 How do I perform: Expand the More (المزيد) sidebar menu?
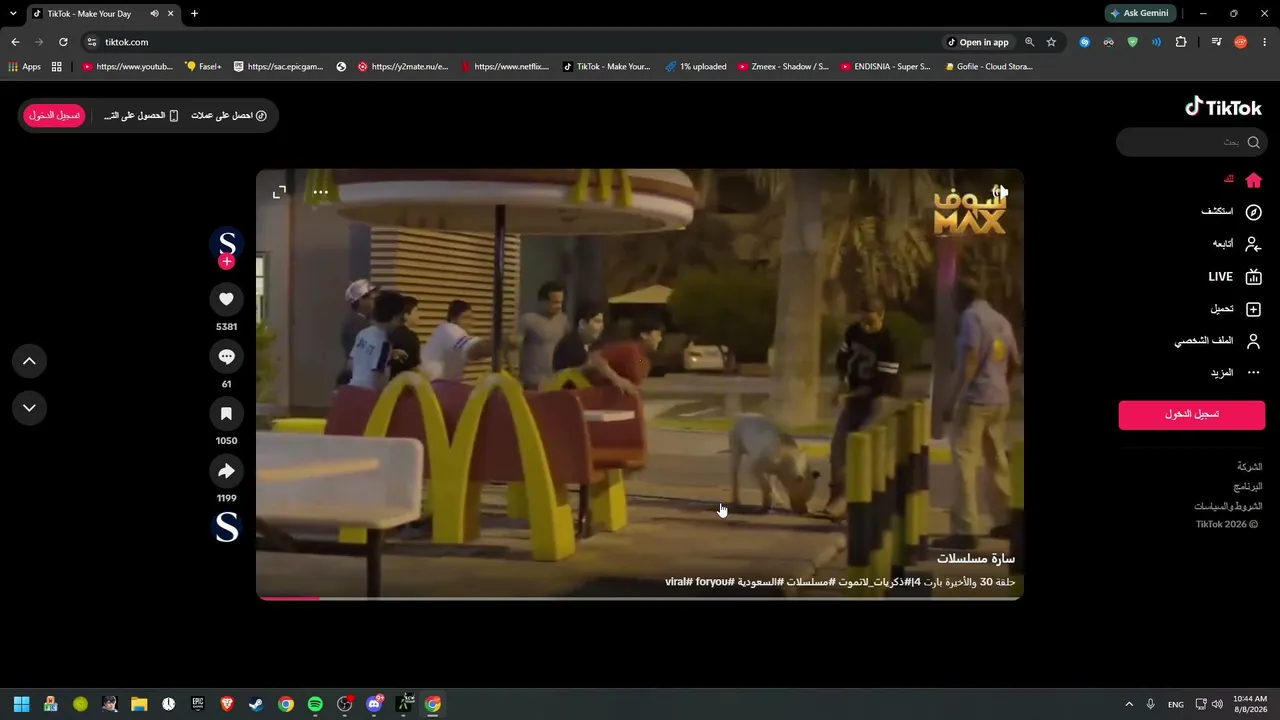pyautogui.click(x=1236, y=373)
